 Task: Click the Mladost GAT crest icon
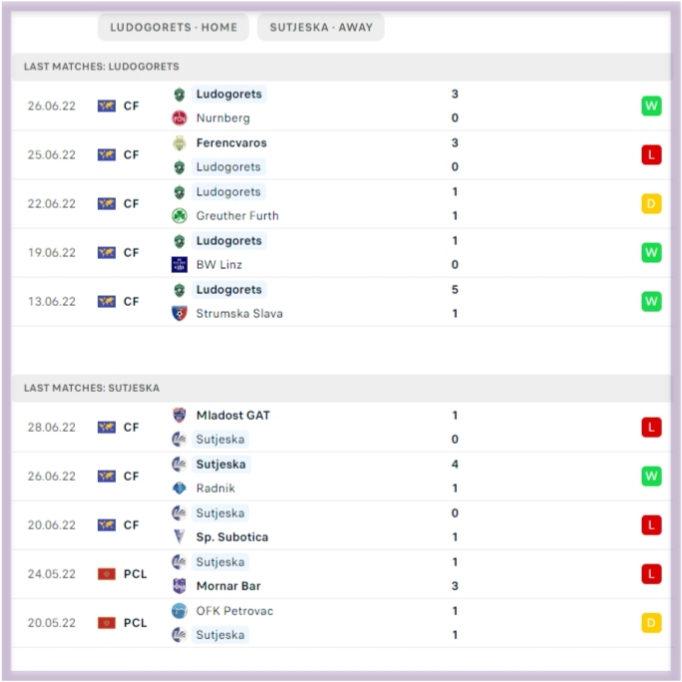[x=179, y=415]
